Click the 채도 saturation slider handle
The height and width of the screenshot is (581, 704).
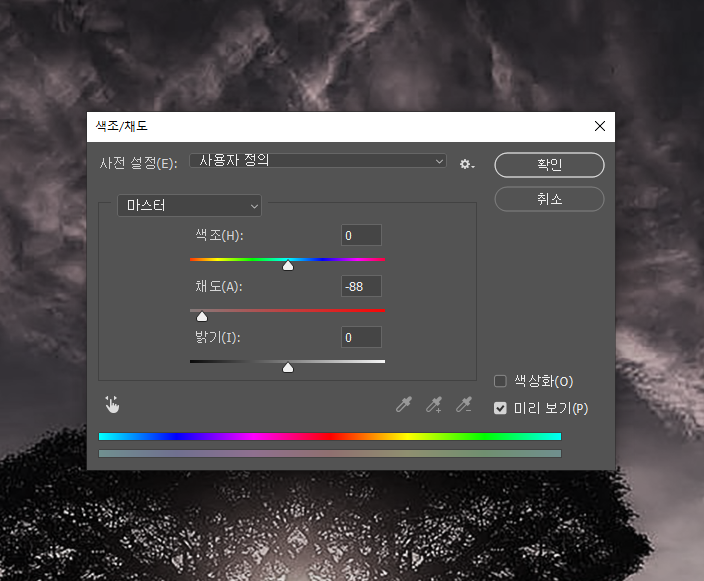201,317
